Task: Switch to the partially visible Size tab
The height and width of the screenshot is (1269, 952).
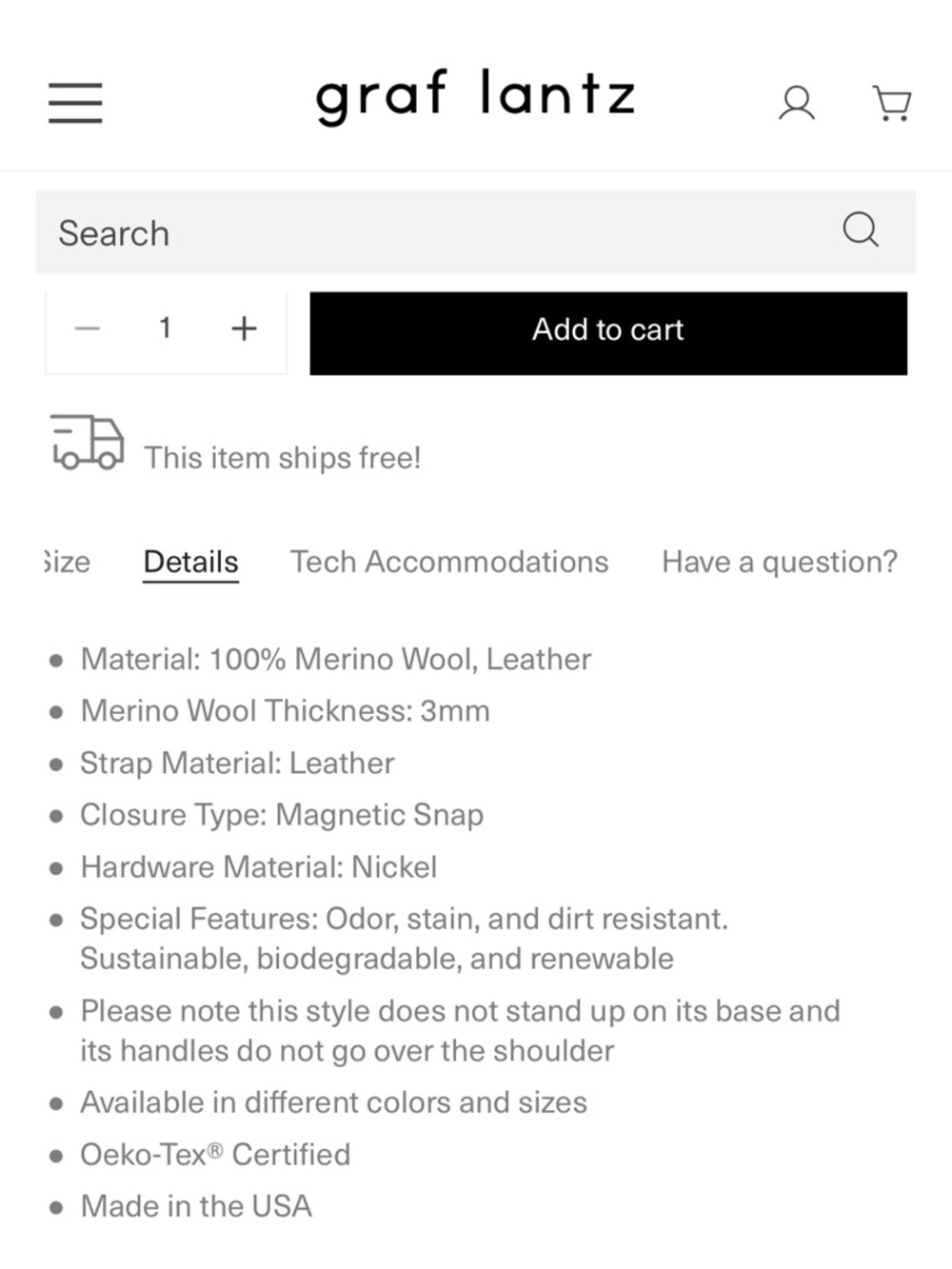Action: click(67, 562)
